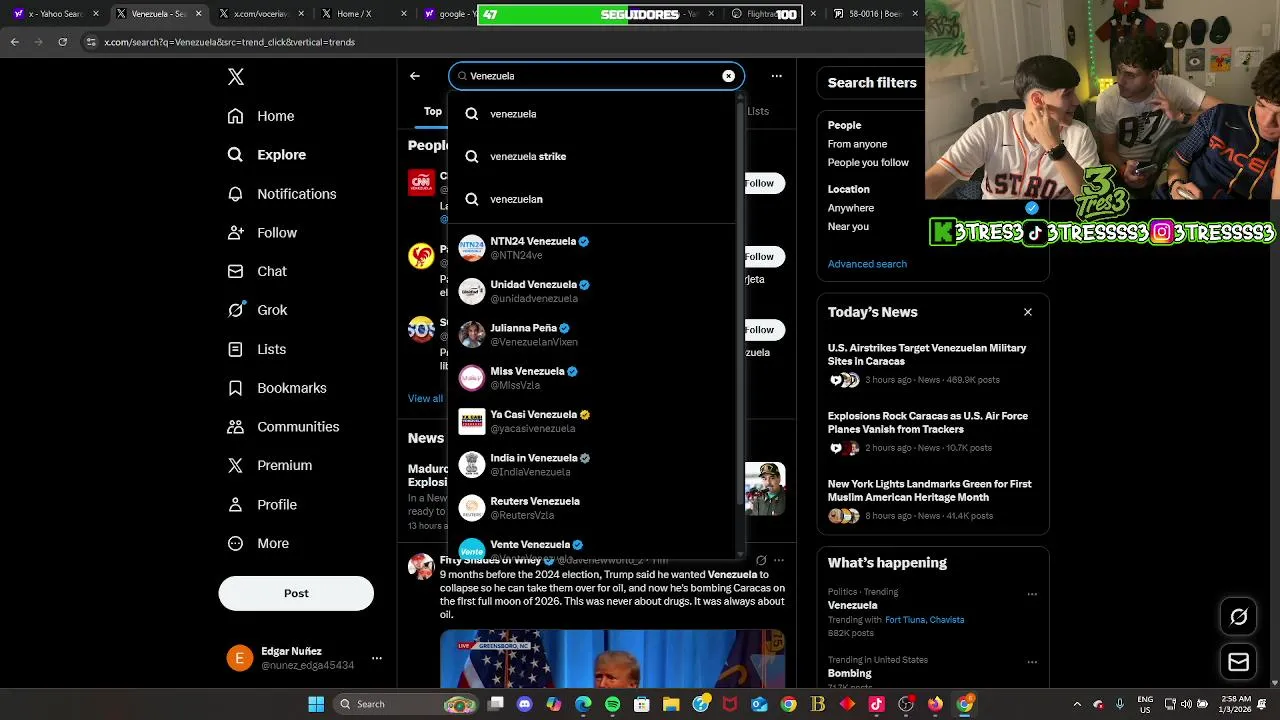Screen dimensions: 1280x720
Task: Open more options for the Venezuela trend
Action: (x=1032, y=593)
